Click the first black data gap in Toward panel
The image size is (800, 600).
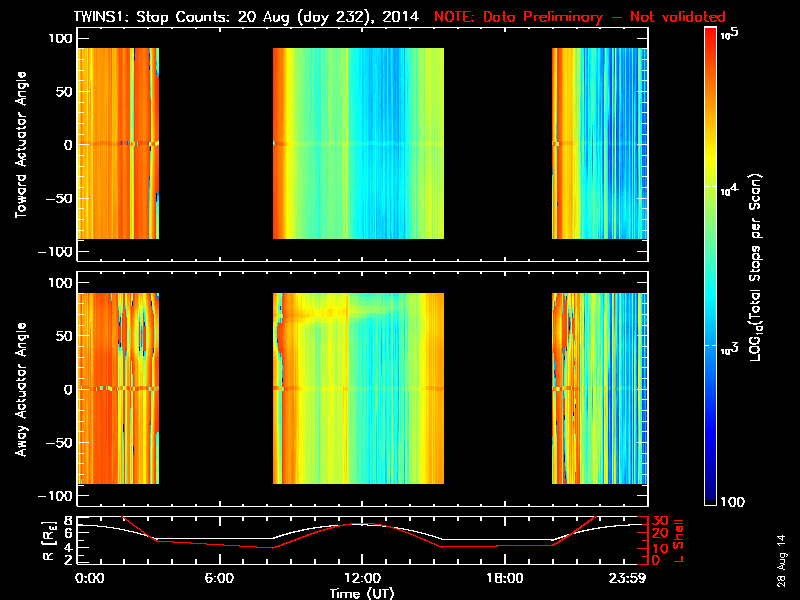click(216, 144)
